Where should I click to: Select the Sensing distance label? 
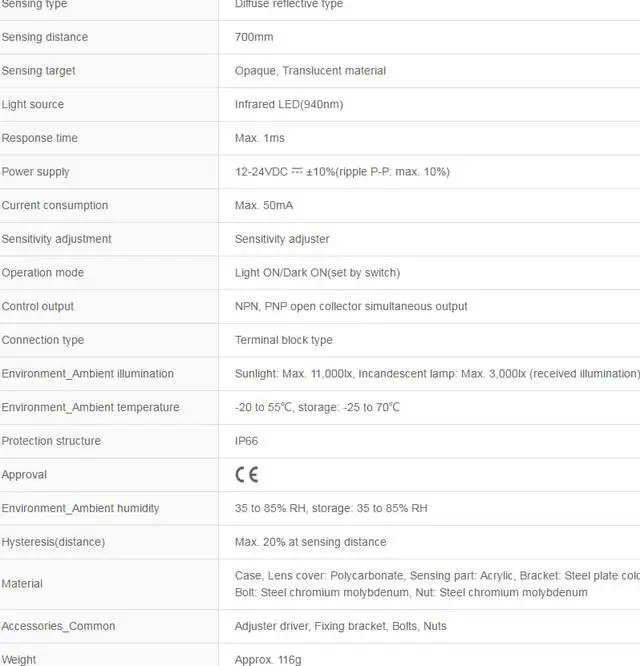(45, 38)
